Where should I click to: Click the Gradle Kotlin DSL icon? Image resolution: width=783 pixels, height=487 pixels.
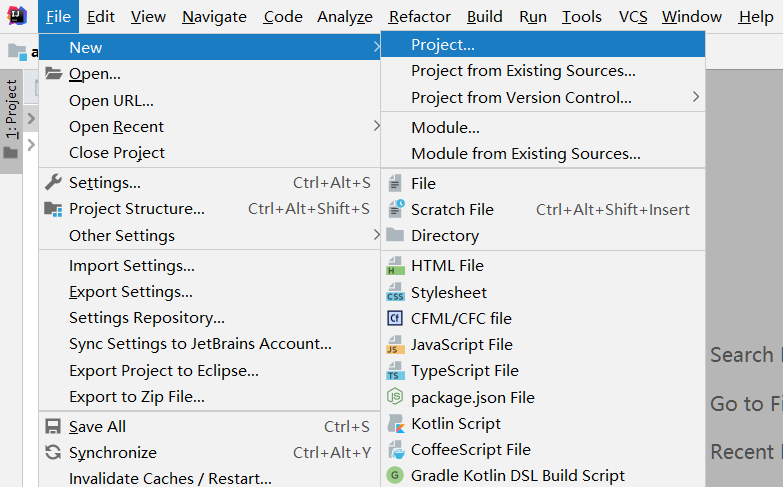[395, 476]
